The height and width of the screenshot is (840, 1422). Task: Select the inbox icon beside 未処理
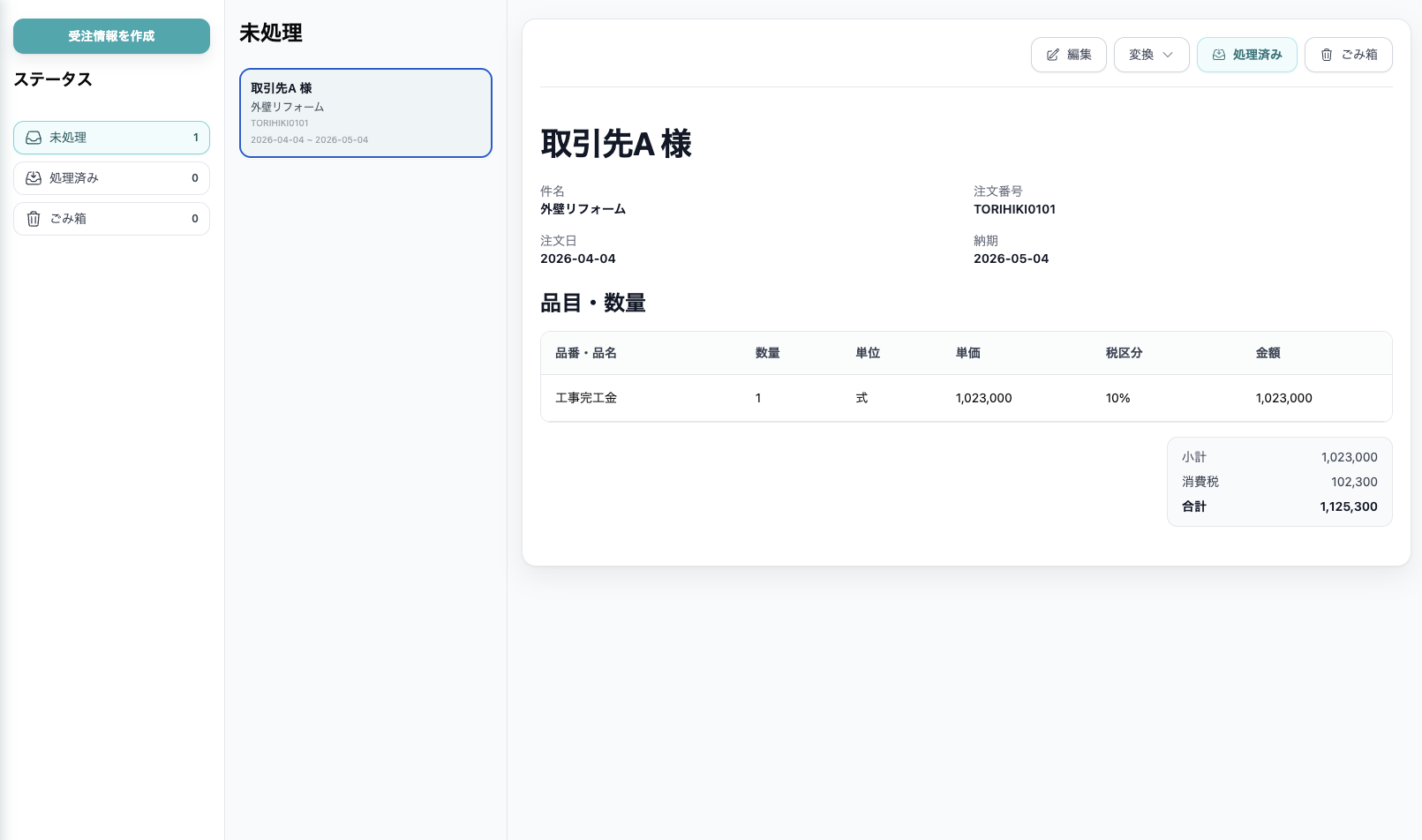pos(33,137)
